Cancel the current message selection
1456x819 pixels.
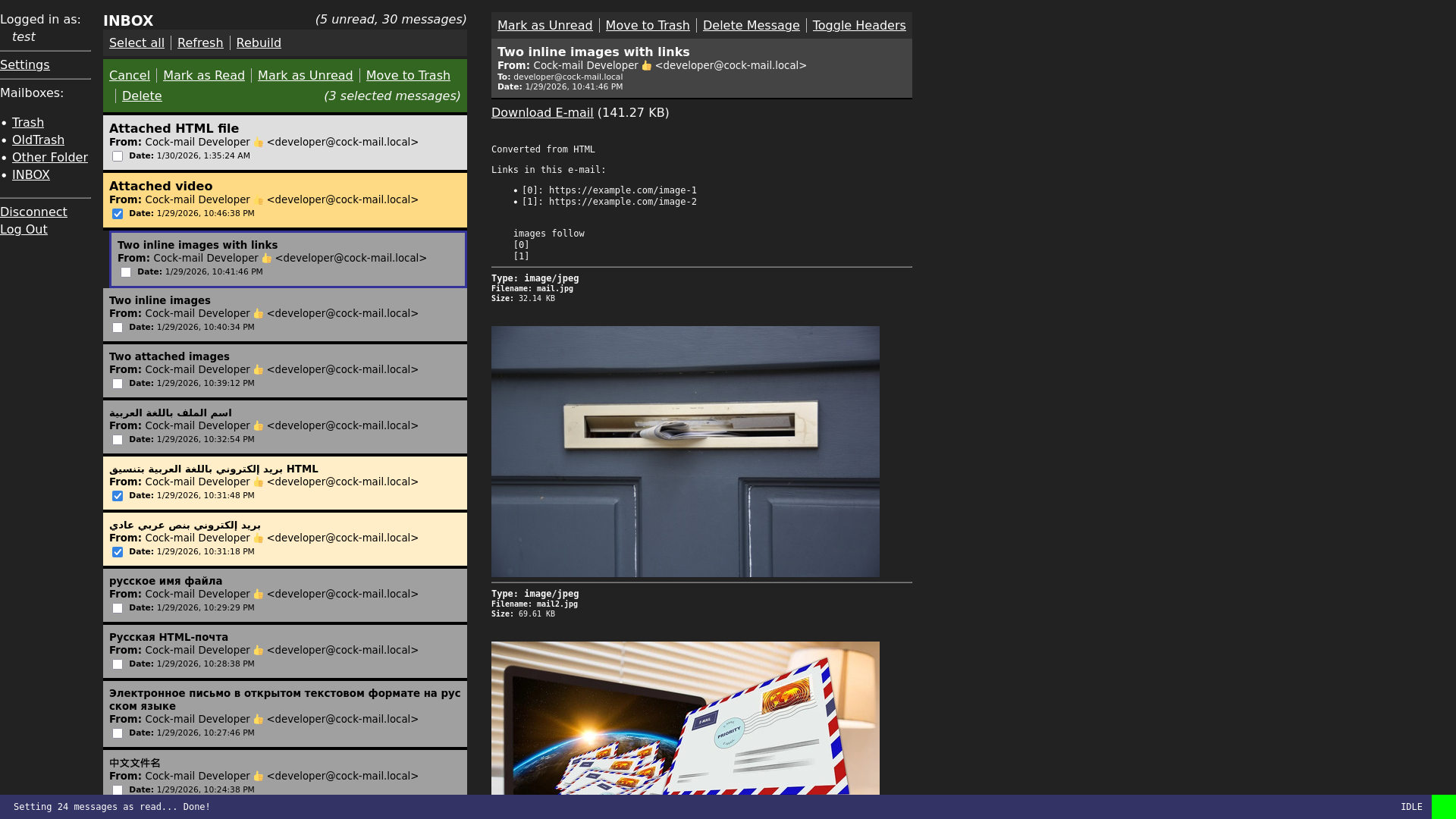tap(129, 75)
